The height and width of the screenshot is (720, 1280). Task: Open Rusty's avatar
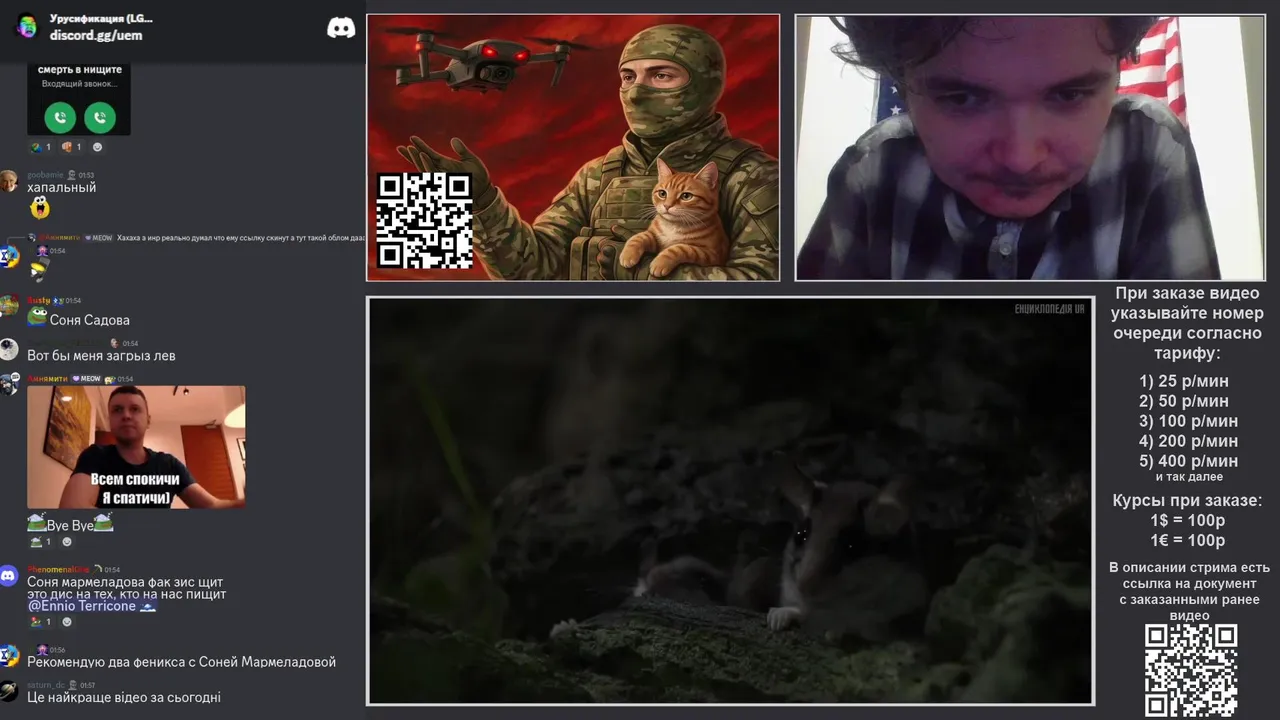tap(9, 306)
